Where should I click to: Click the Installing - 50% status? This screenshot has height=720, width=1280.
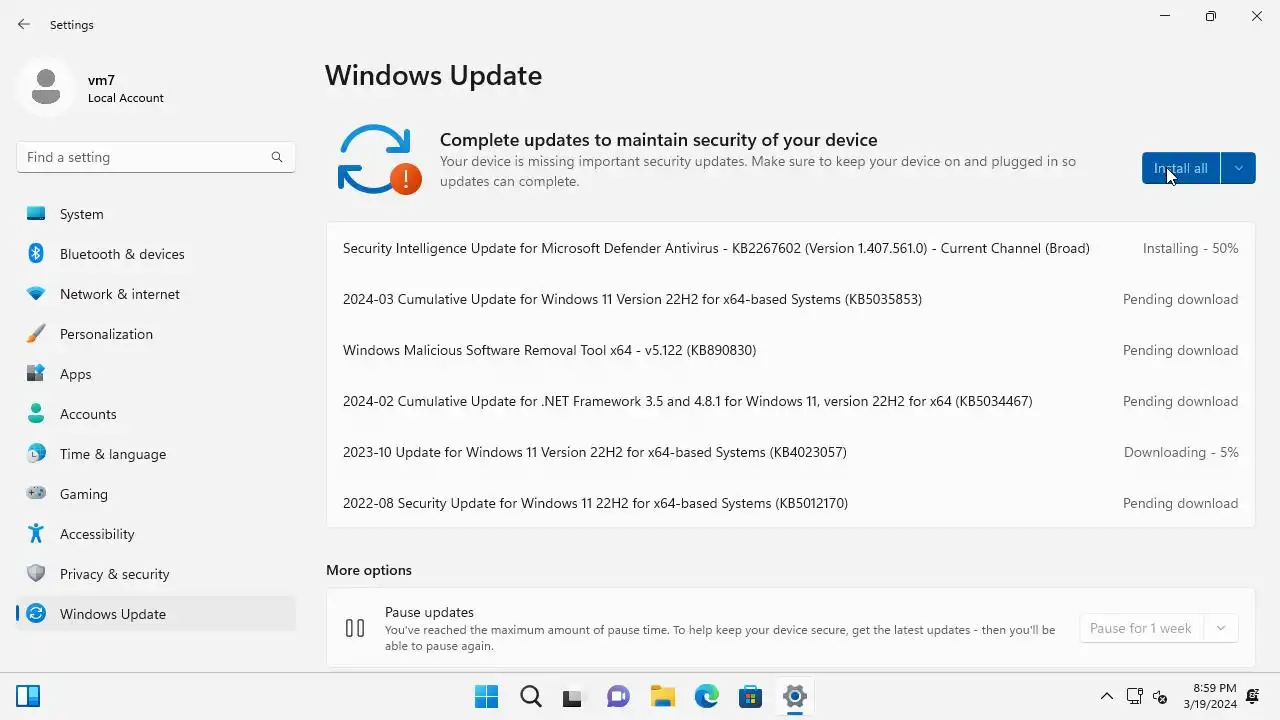(x=1190, y=248)
